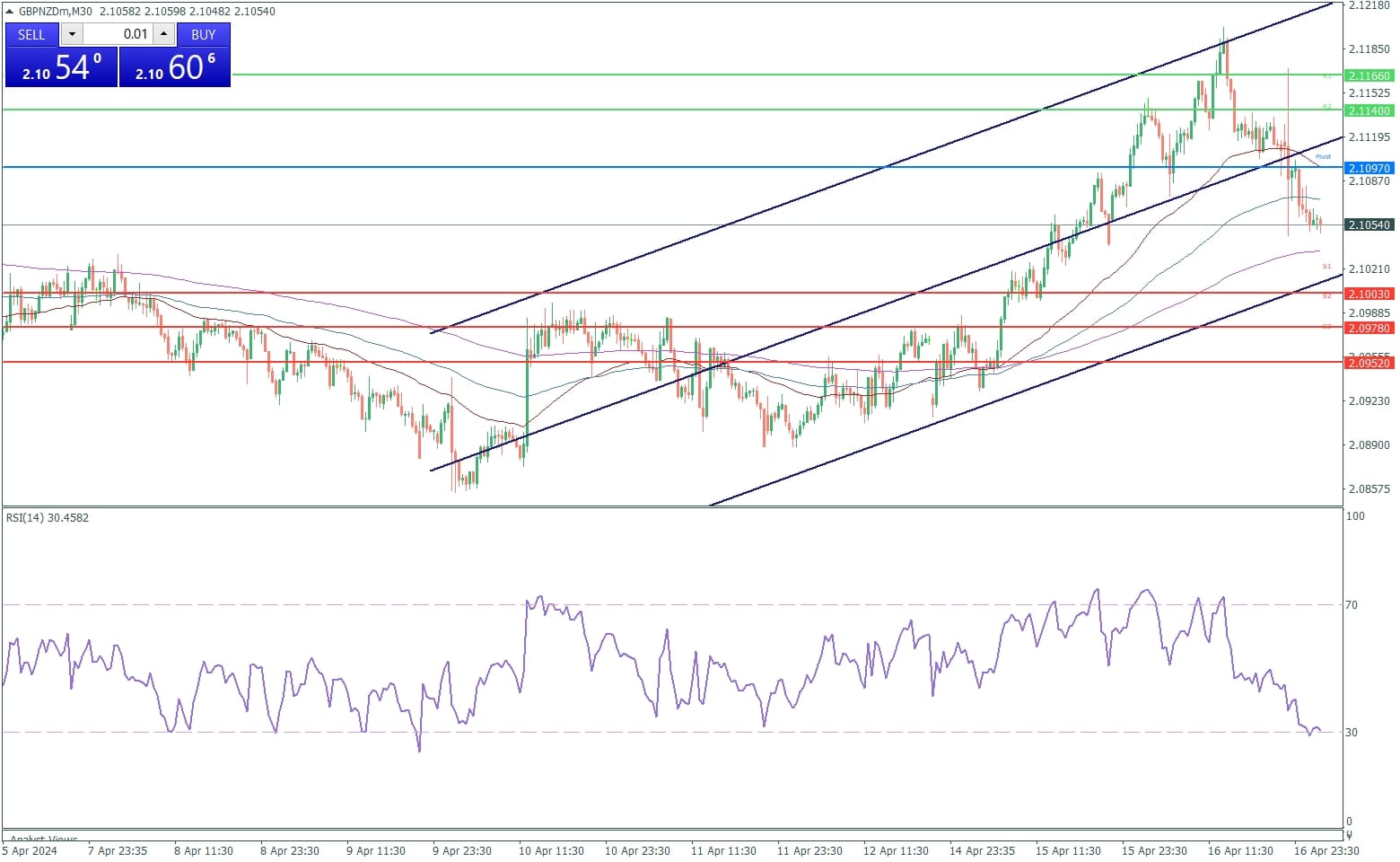Click the 2.11850 price scale value

point(1369,49)
